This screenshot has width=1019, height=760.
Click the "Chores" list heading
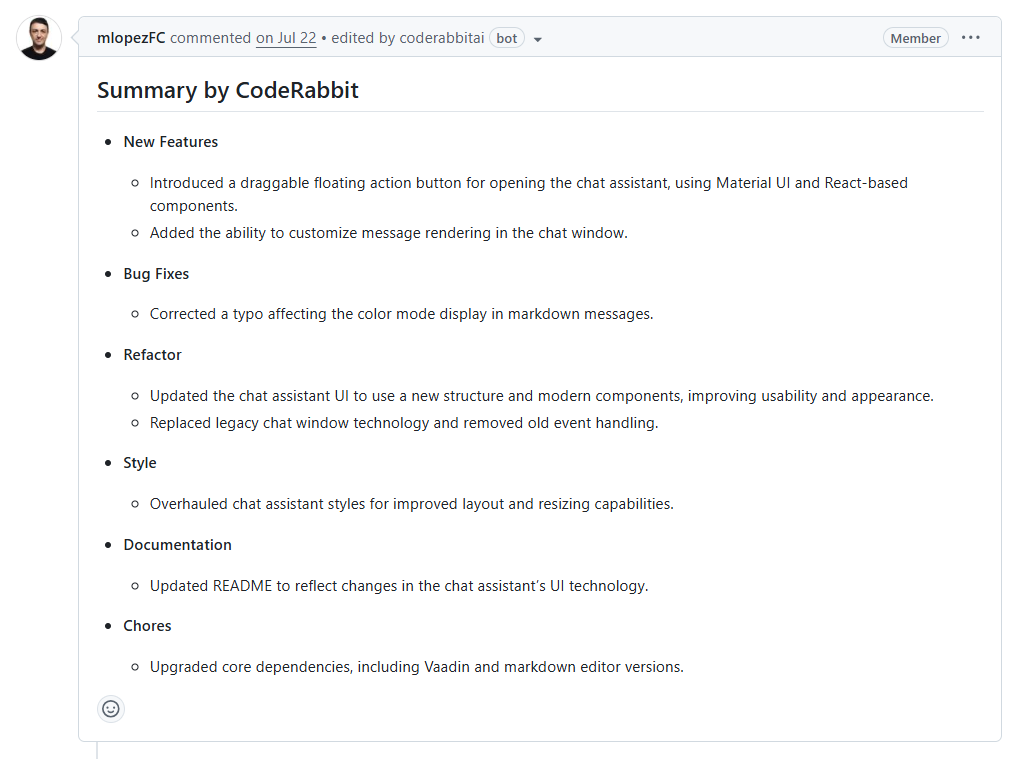click(x=147, y=626)
